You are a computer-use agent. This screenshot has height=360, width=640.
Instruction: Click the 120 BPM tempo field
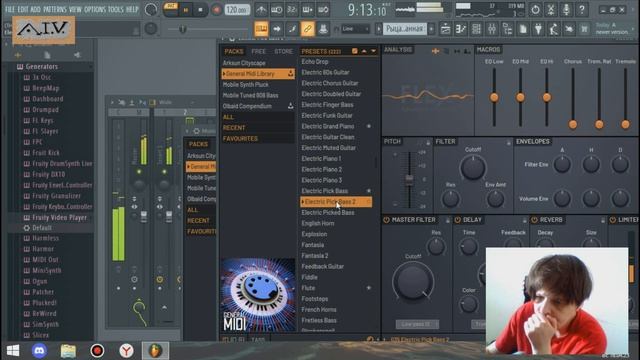pos(237,9)
